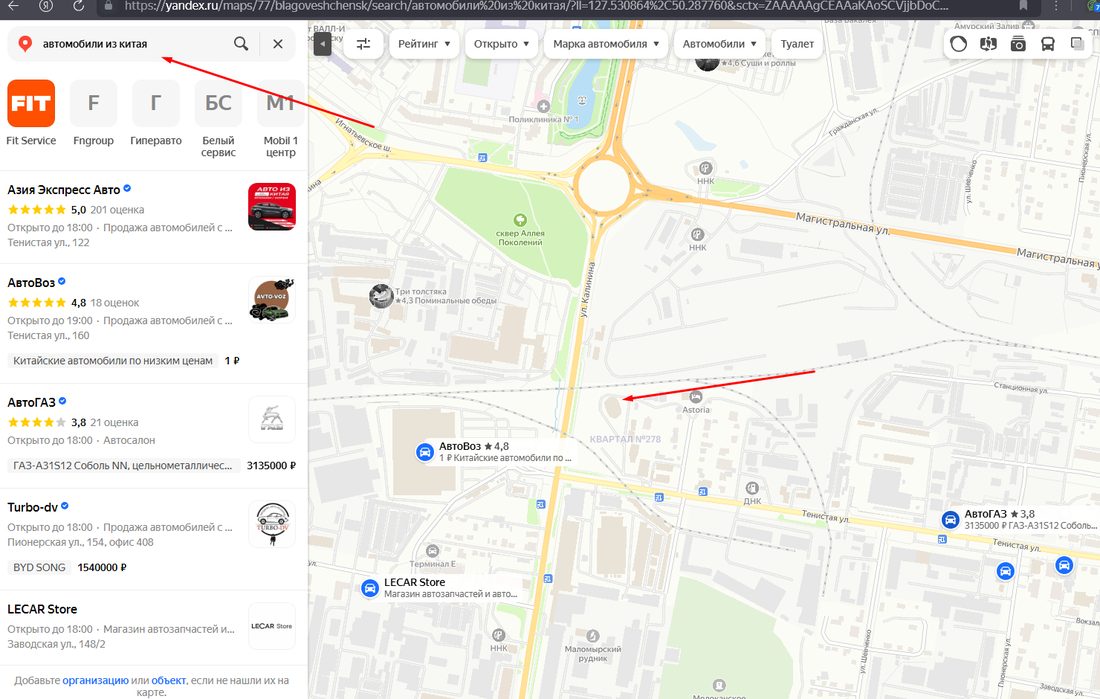The width and height of the screenshot is (1100, 699).
Task: Open the Turbo-dv logo thumbnail
Action: click(272, 524)
